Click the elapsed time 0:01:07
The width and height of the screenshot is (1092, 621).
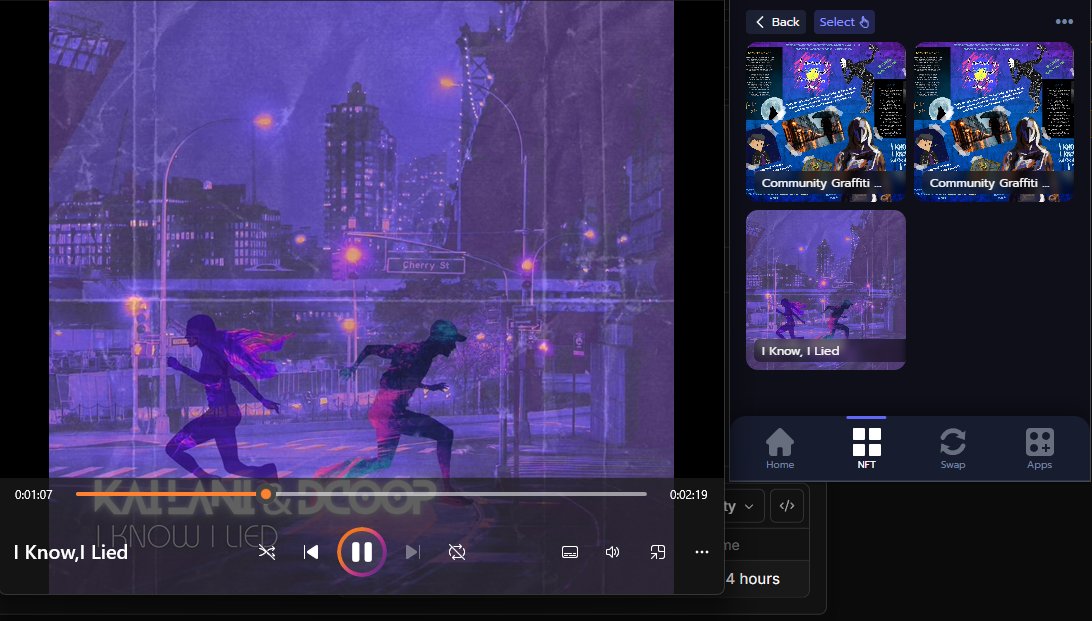click(x=33, y=494)
